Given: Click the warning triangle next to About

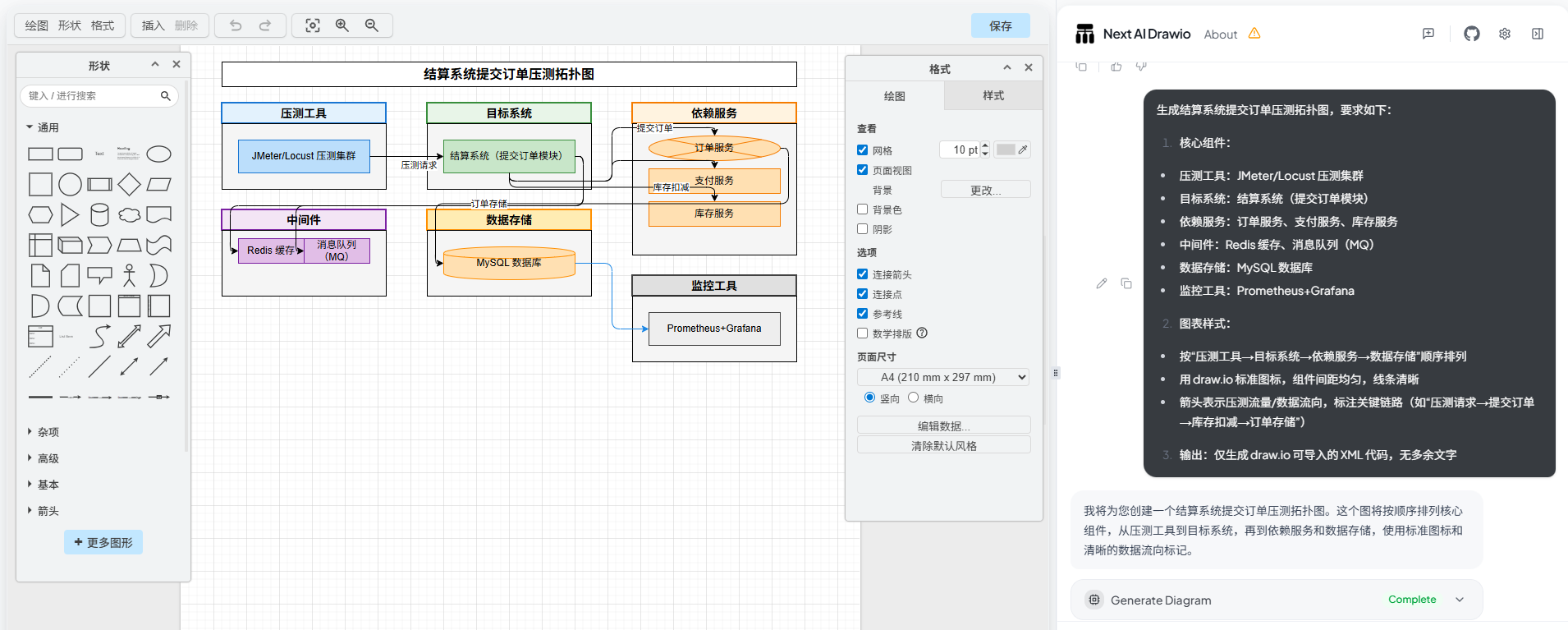Looking at the screenshot, I should tap(1254, 34).
